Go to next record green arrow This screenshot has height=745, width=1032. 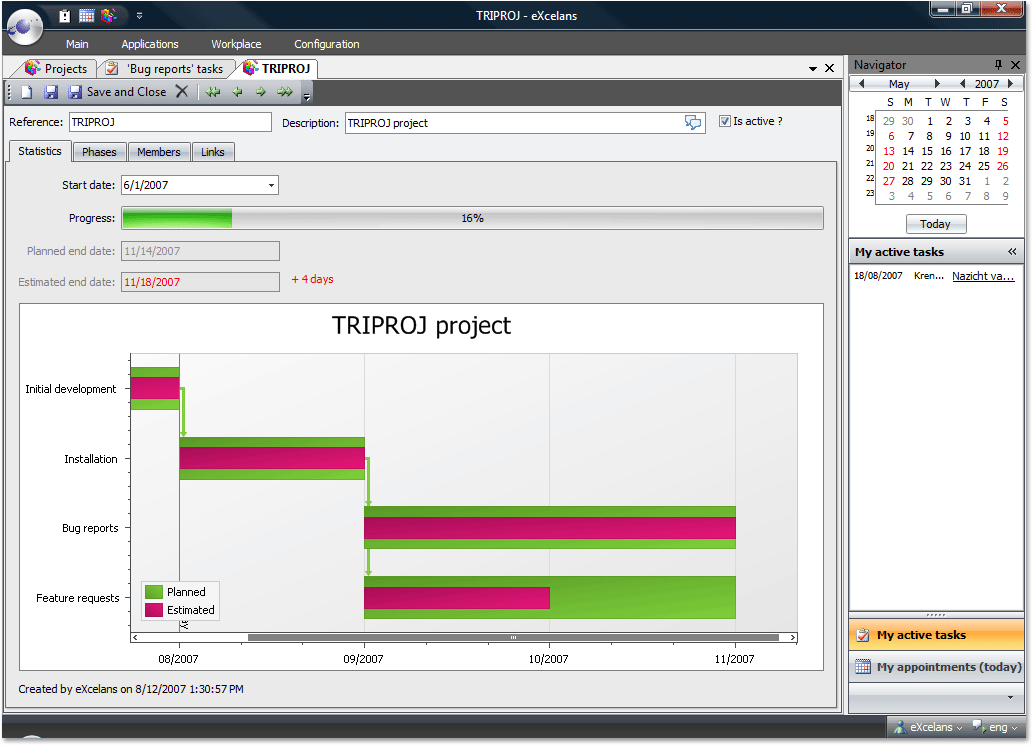[261, 92]
